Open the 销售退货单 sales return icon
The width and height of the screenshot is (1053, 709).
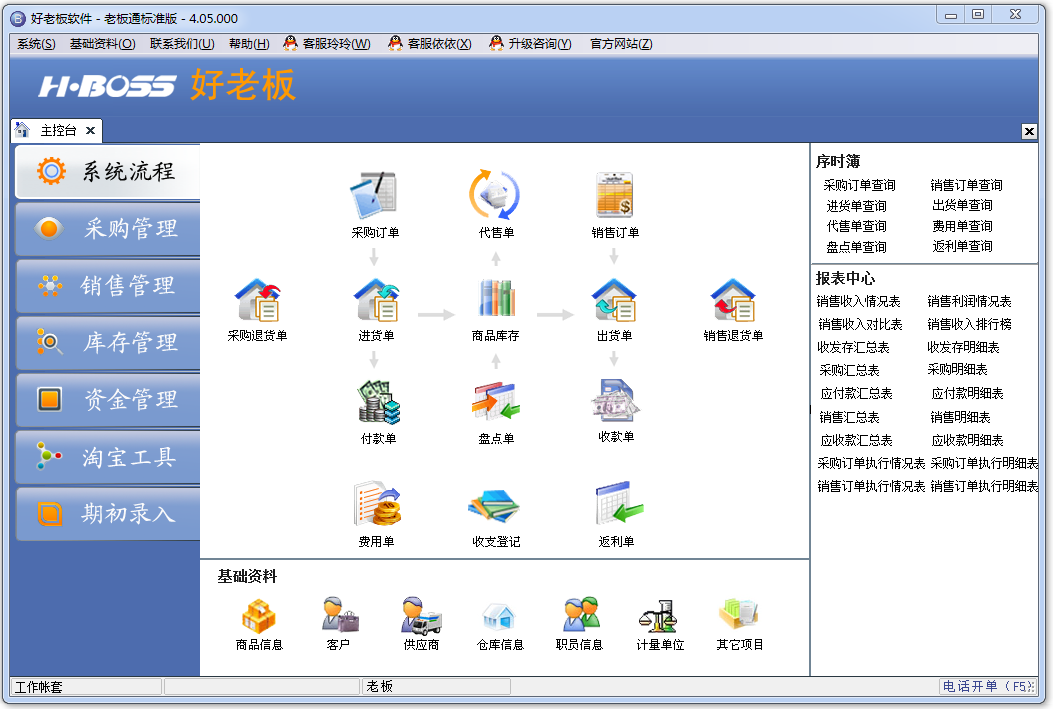click(x=733, y=299)
